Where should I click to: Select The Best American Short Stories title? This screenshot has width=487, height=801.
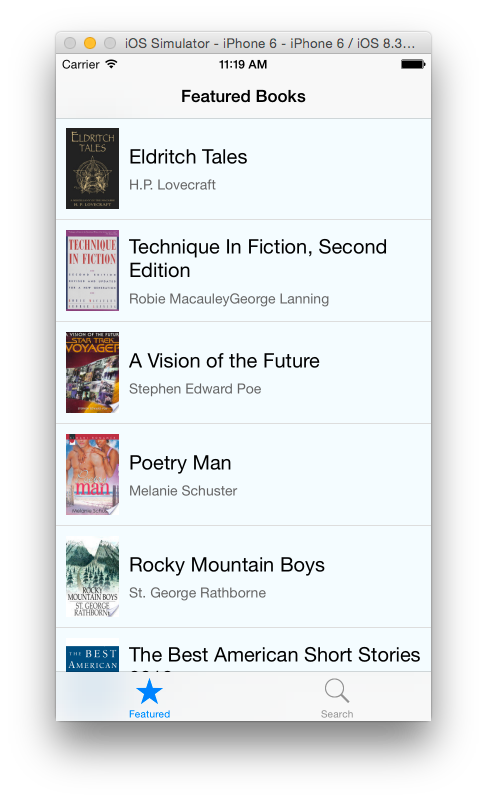tap(274, 655)
